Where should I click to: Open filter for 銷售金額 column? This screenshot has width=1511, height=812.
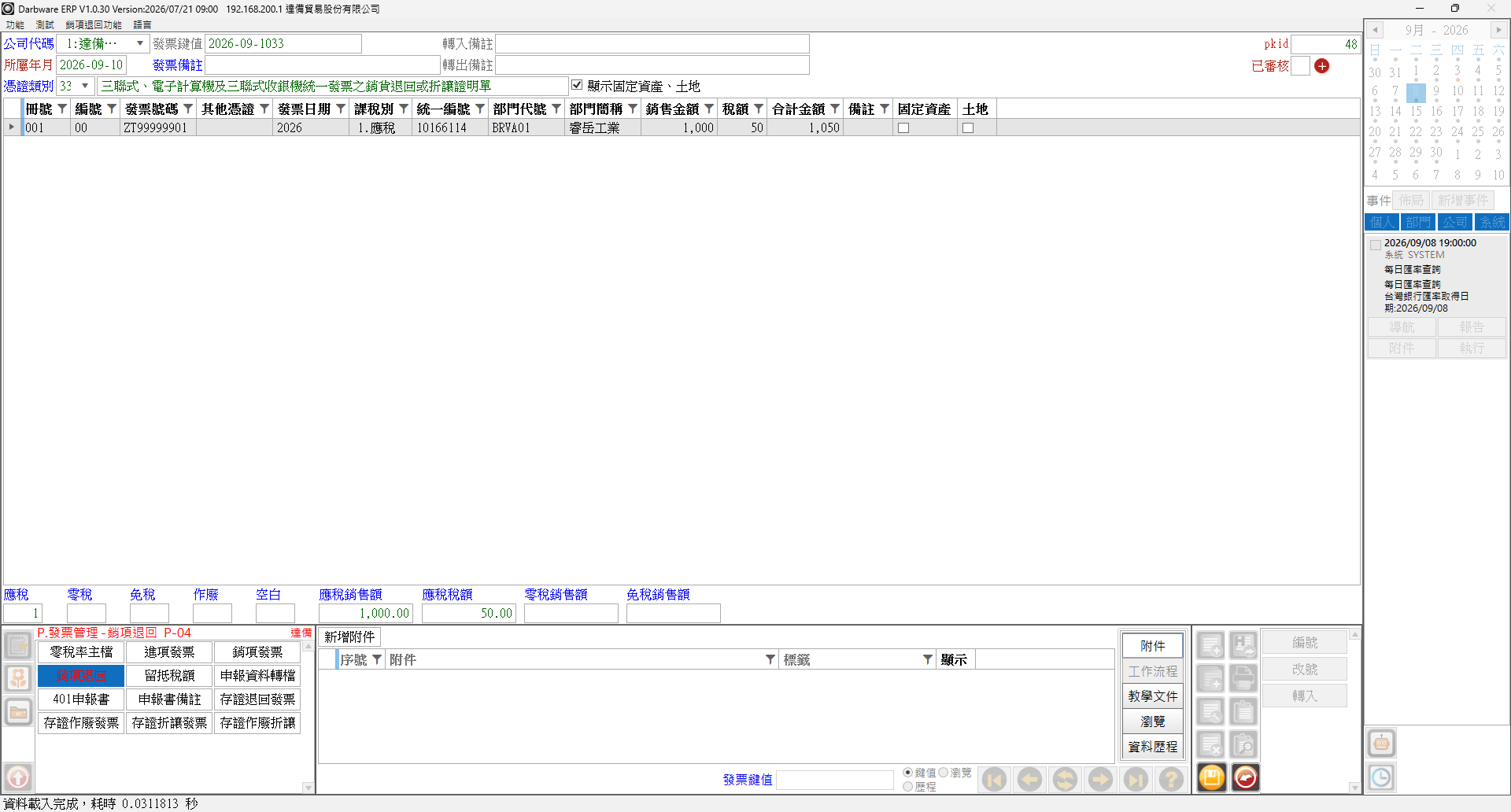point(709,109)
